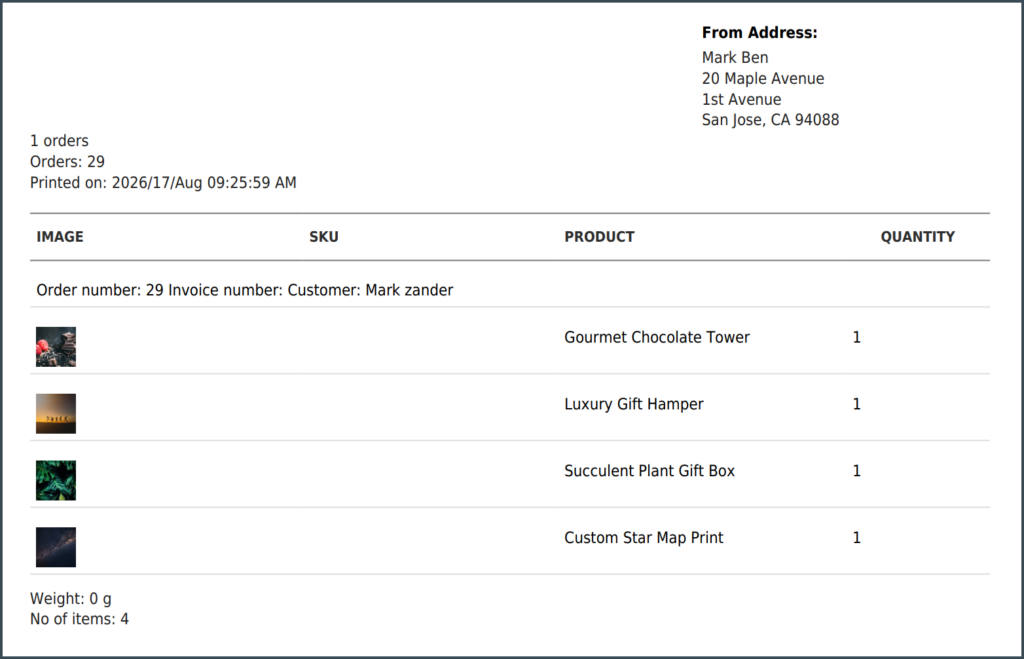The height and width of the screenshot is (659, 1024).
Task: Click the '1st Avenue' address line
Action: pyautogui.click(x=741, y=99)
